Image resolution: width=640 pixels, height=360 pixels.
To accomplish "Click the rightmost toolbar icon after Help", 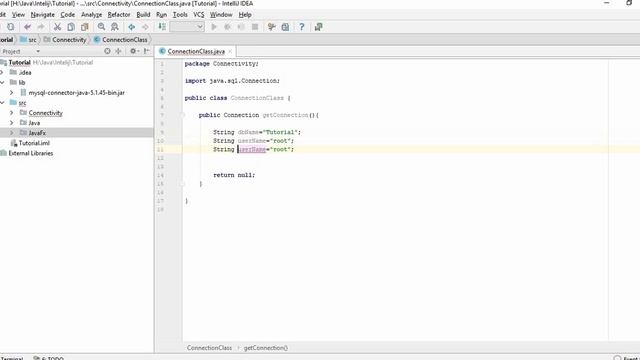I will pos(318,27).
